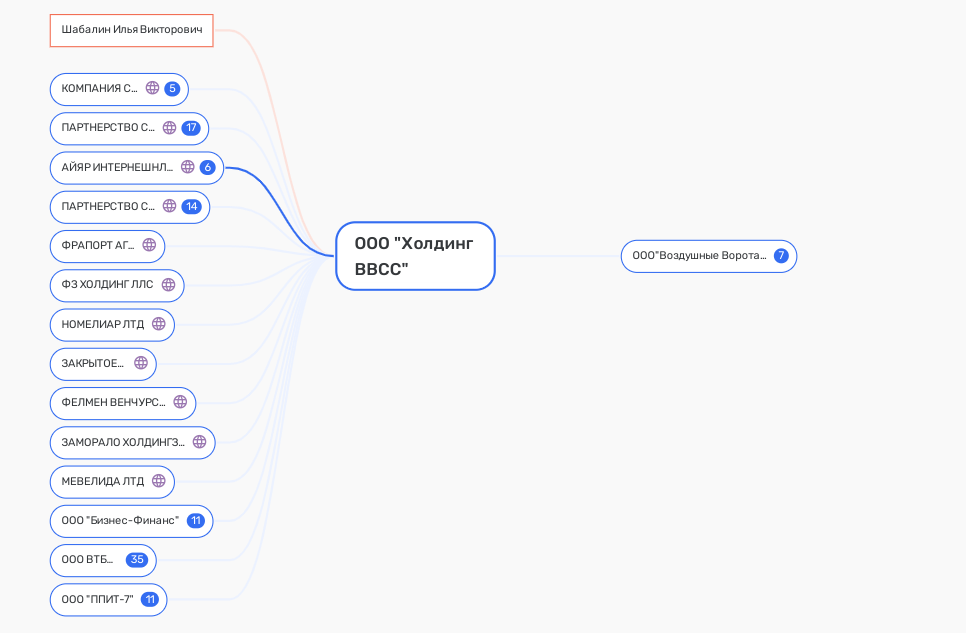Click the globe icon beside МЕВЕЛИДА ЛТД
The height and width of the screenshot is (633, 966).
tap(158, 481)
